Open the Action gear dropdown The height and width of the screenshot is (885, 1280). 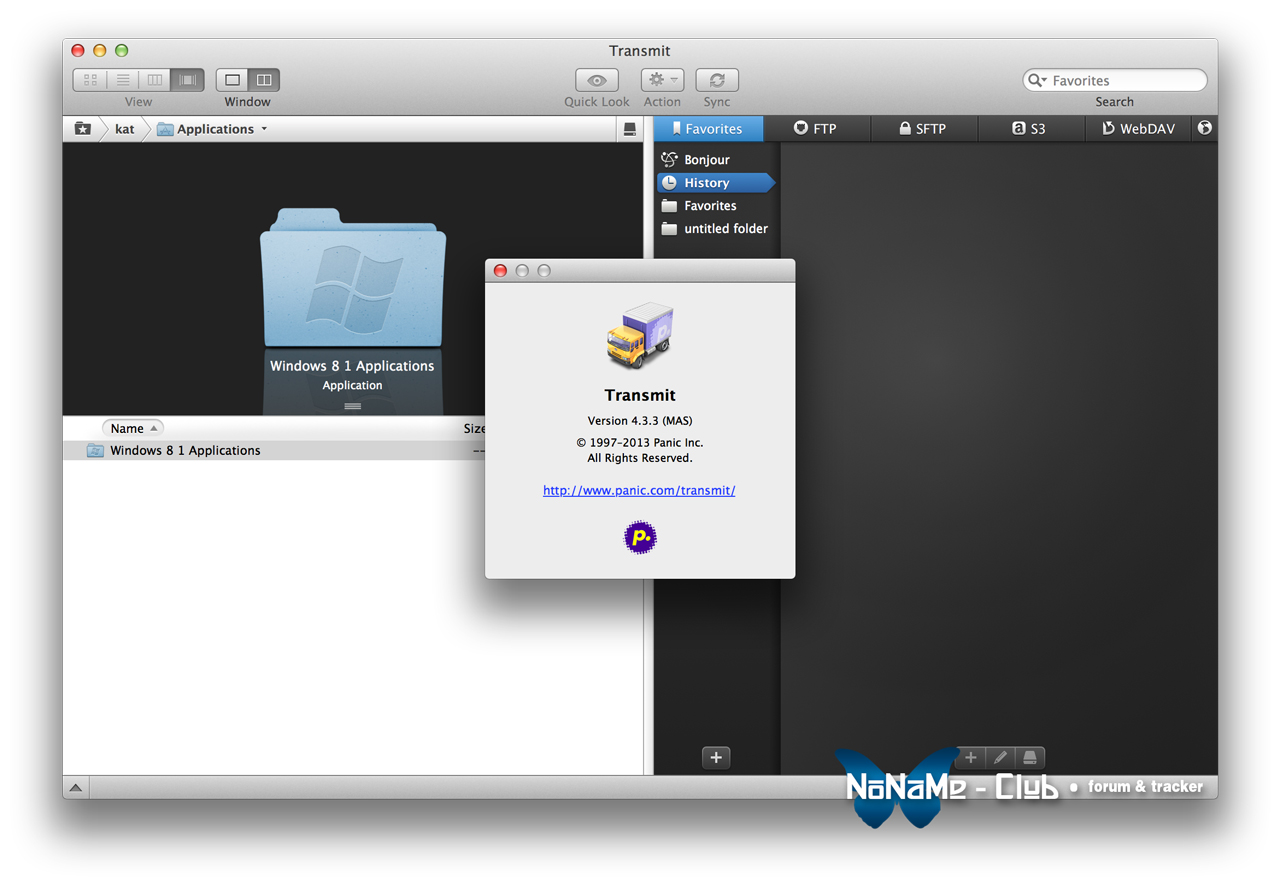pos(661,80)
